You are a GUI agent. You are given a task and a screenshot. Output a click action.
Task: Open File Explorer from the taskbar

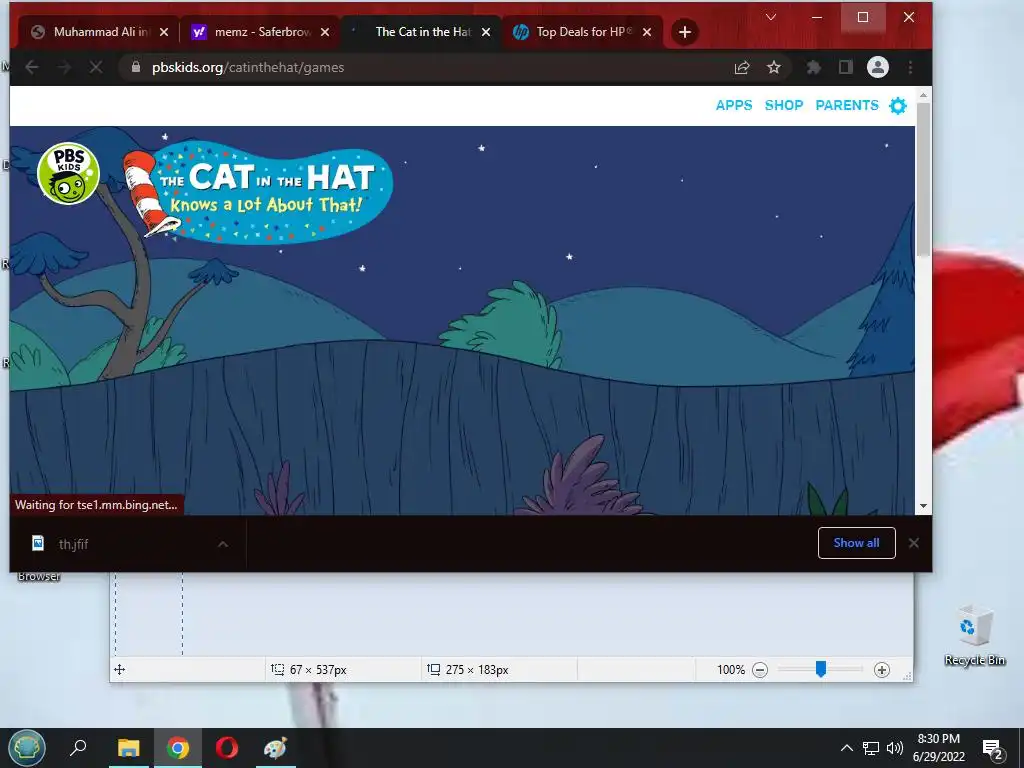129,748
